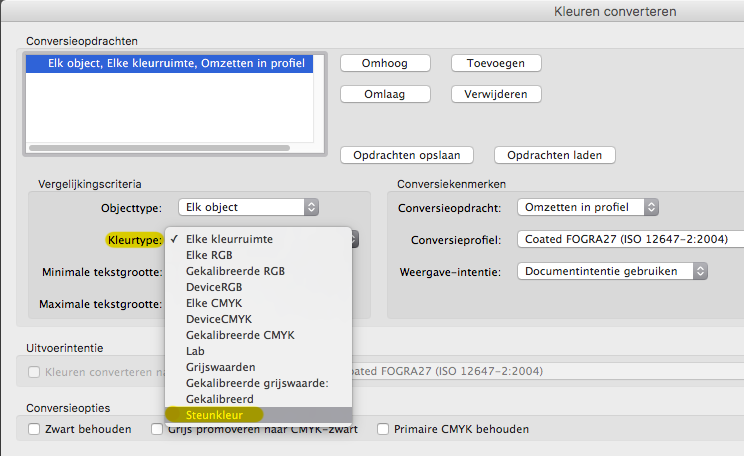Select Steunkleur from the color type list
744x456 pixels.
pyautogui.click(x=214, y=413)
